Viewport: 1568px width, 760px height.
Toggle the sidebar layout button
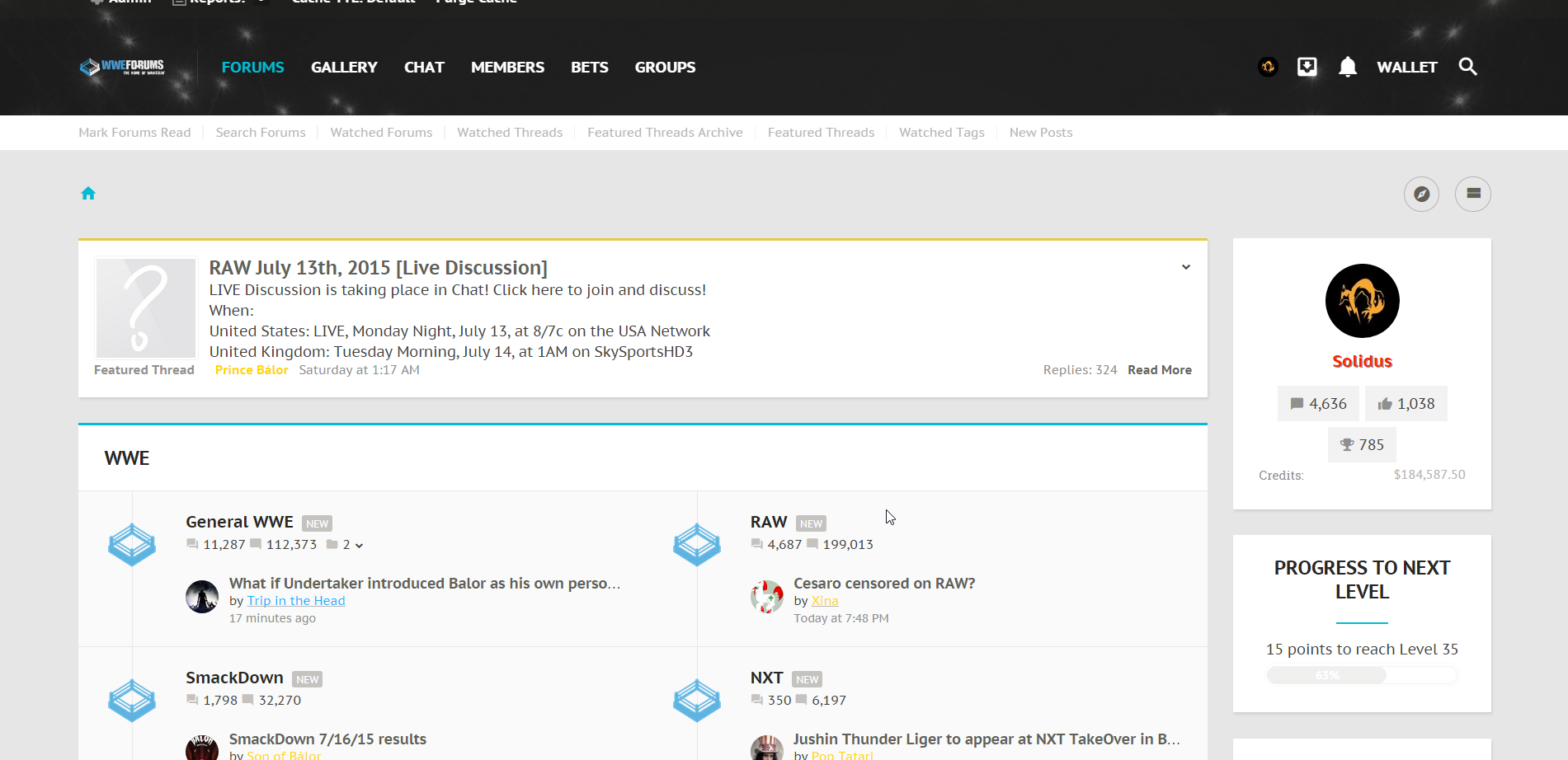point(1472,195)
